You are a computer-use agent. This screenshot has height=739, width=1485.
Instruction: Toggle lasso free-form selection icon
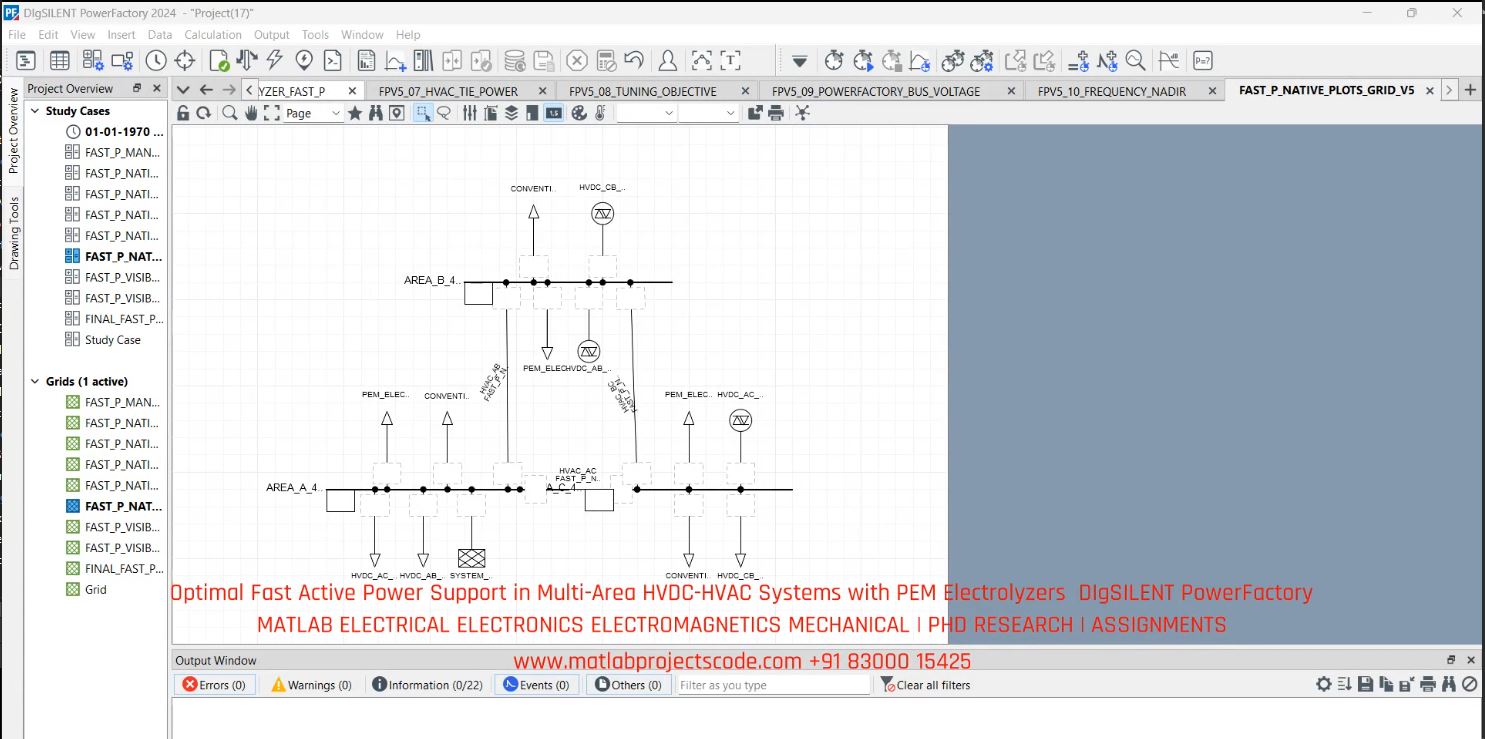click(x=444, y=113)
